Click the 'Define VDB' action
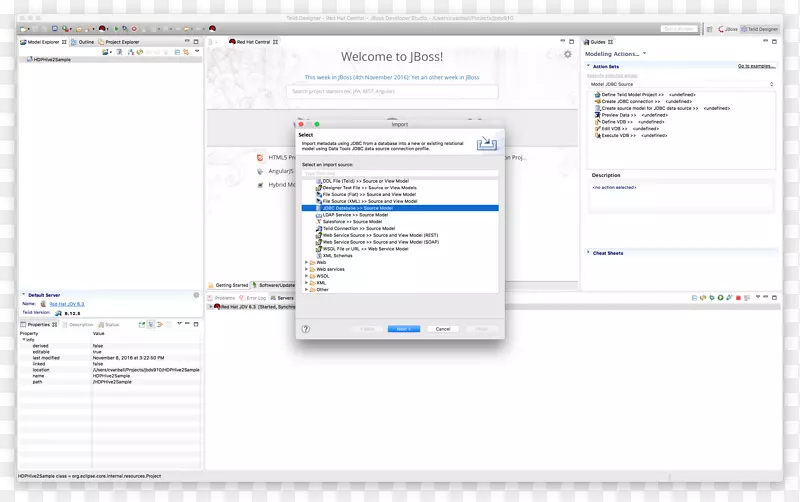Viewport: 800px width, 502px height. pos(629,122)
